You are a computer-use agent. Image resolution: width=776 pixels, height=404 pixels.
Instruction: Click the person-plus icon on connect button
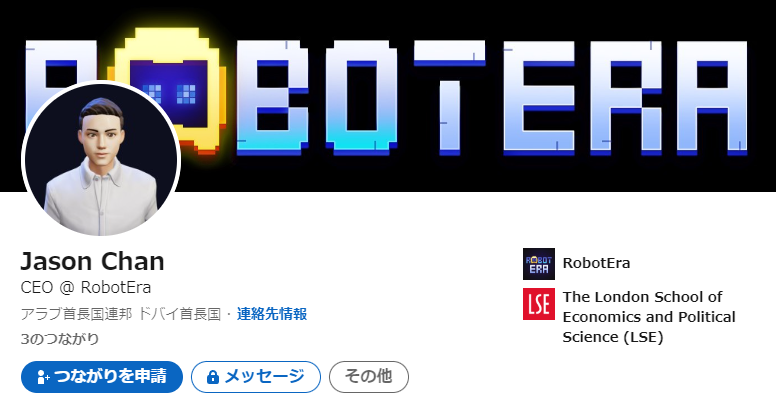[44, 377]
